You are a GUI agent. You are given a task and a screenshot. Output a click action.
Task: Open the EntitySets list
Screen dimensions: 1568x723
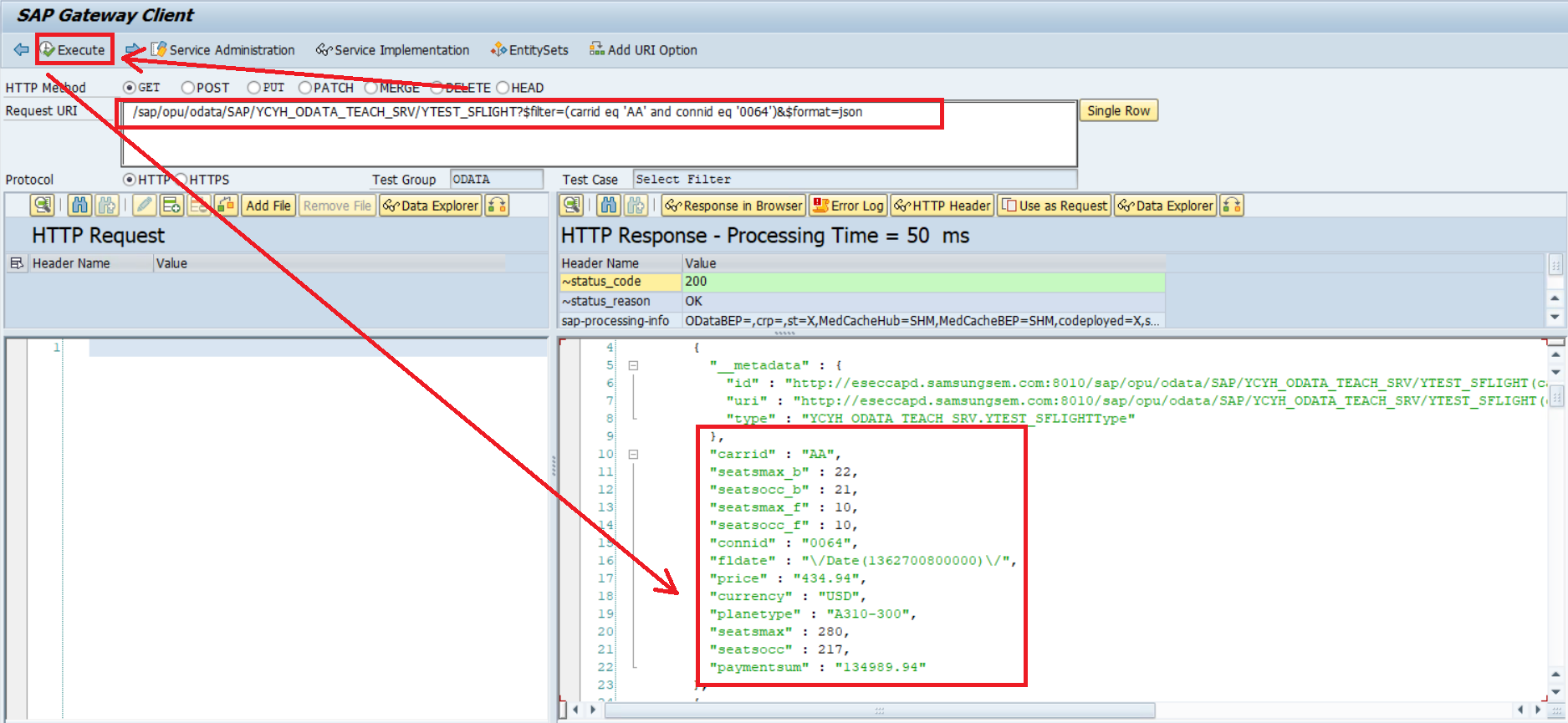529,50
